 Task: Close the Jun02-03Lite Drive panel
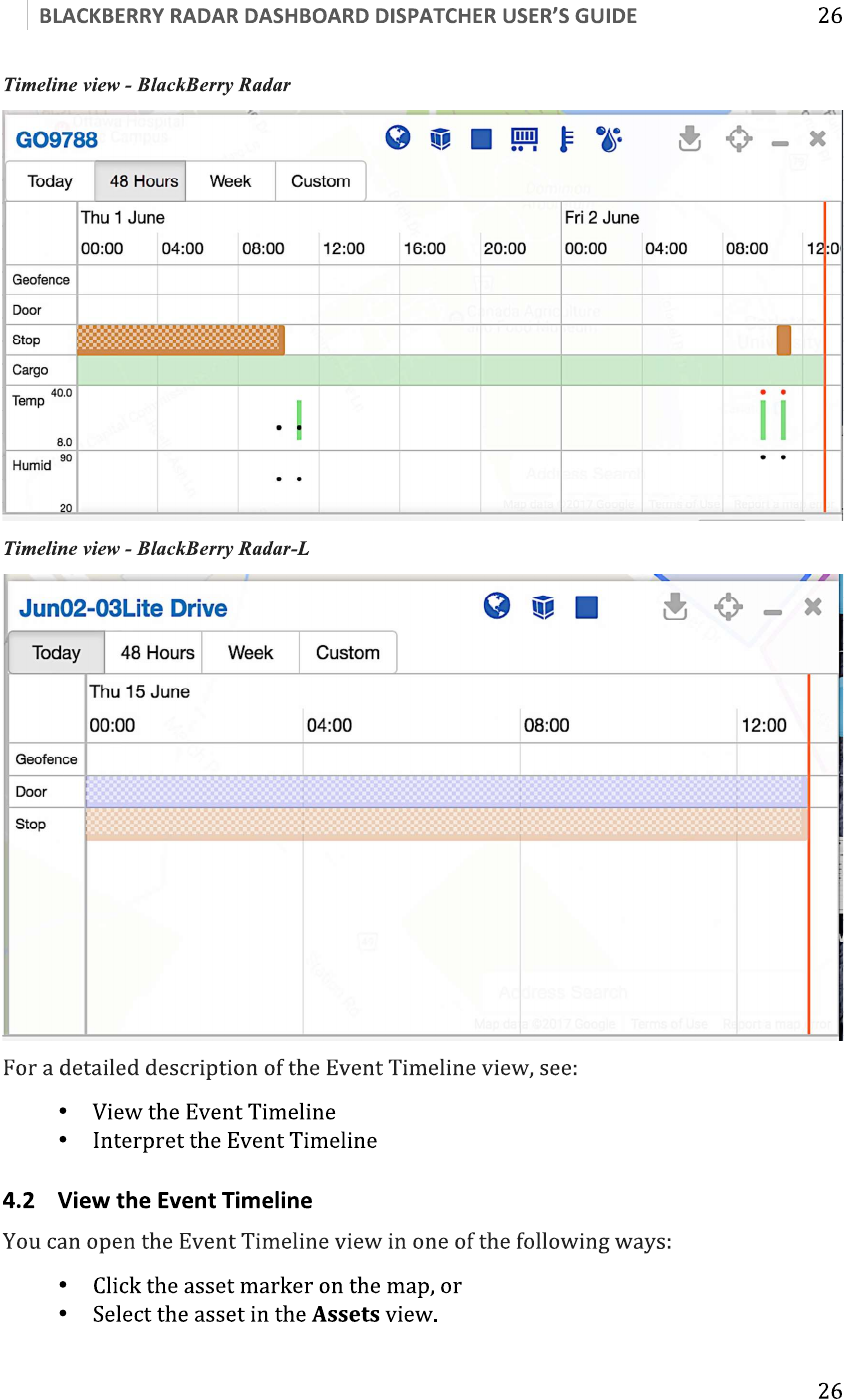[x=814, y=606]
